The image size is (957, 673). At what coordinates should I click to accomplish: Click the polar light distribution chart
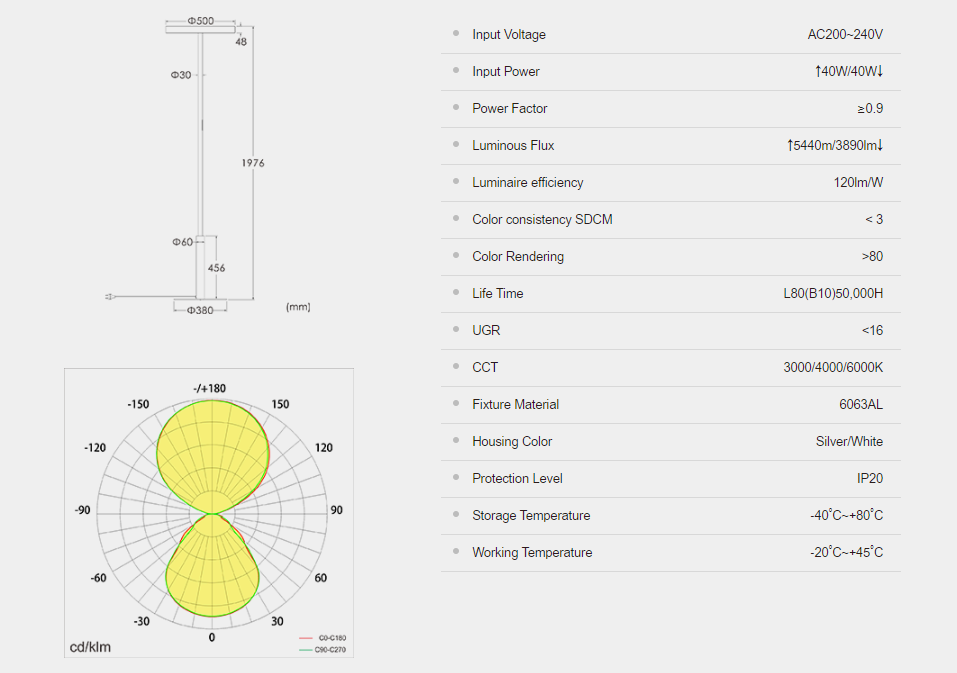(x=211, y=510)
